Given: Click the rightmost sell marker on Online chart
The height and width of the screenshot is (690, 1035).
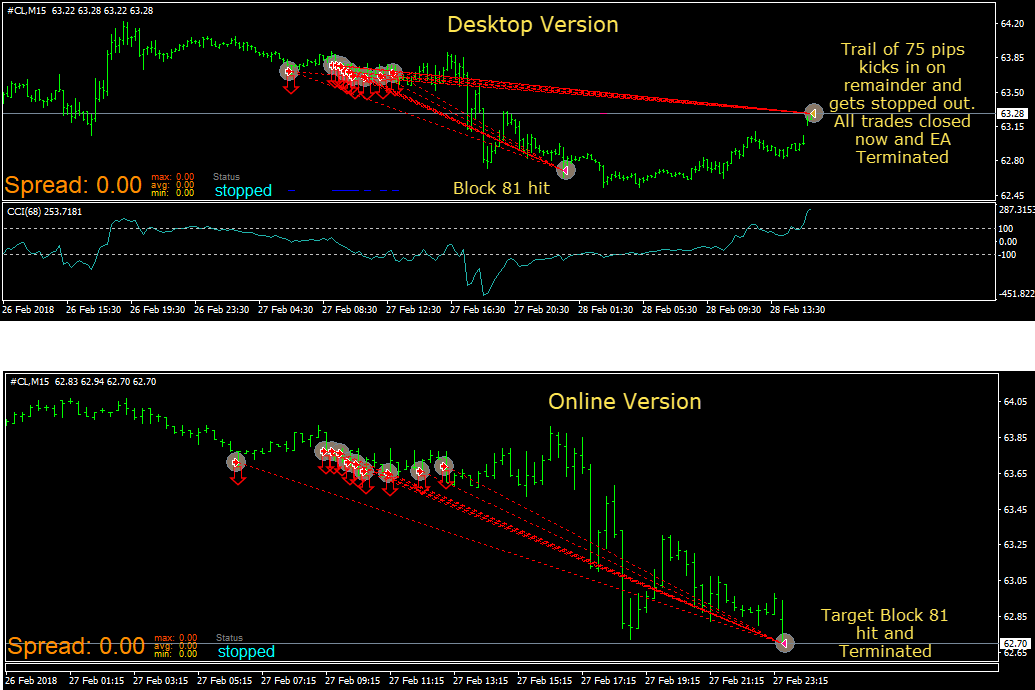Looking at the screenshot, I should pos(444,466).
